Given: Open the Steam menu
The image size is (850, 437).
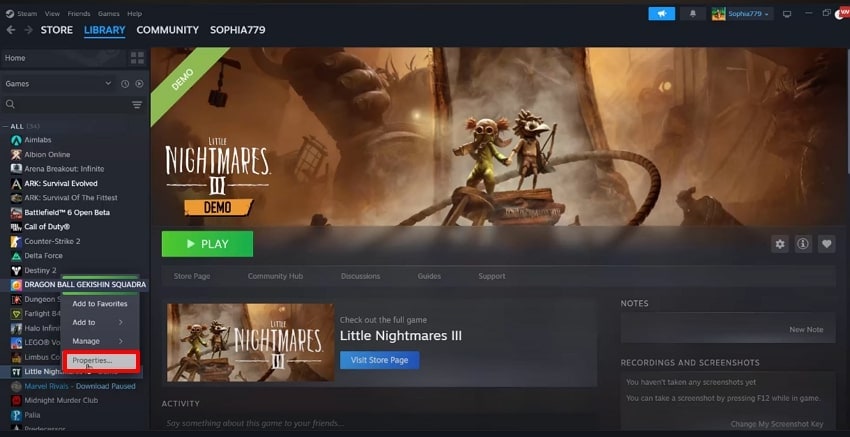Looking at the screenshot, I should tap(27, 14).
